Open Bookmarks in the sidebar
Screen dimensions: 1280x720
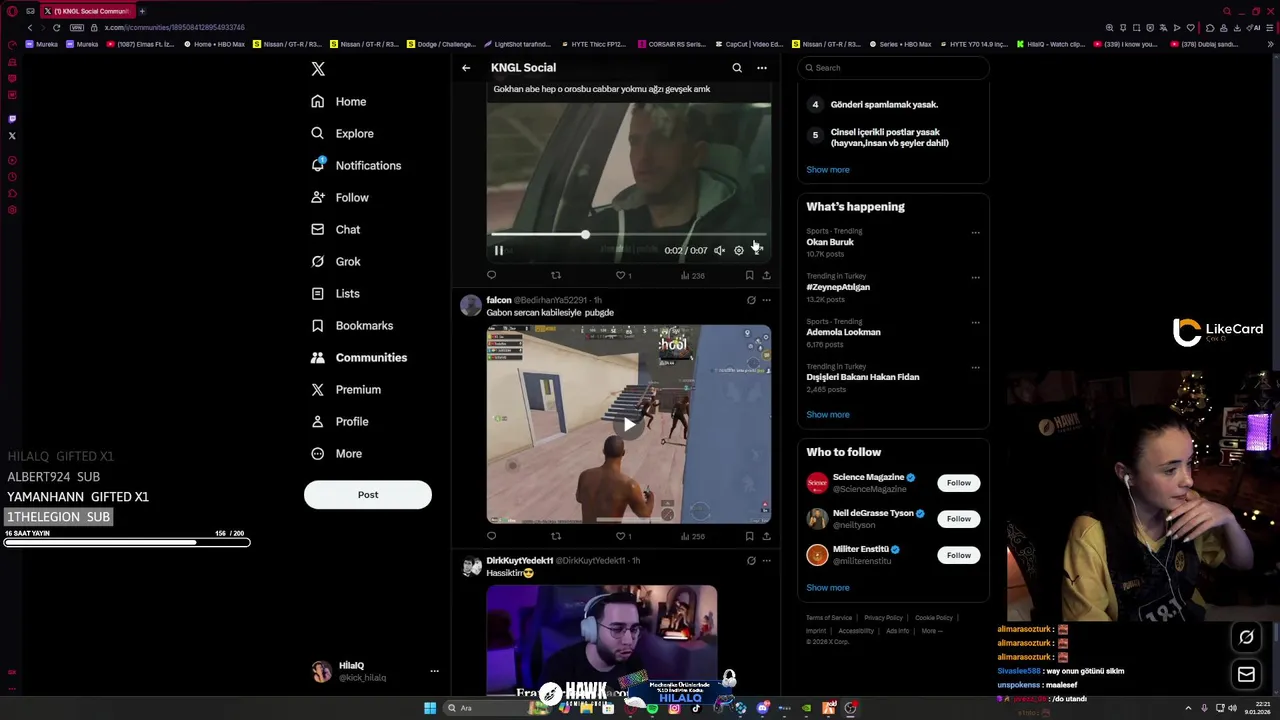351,326
